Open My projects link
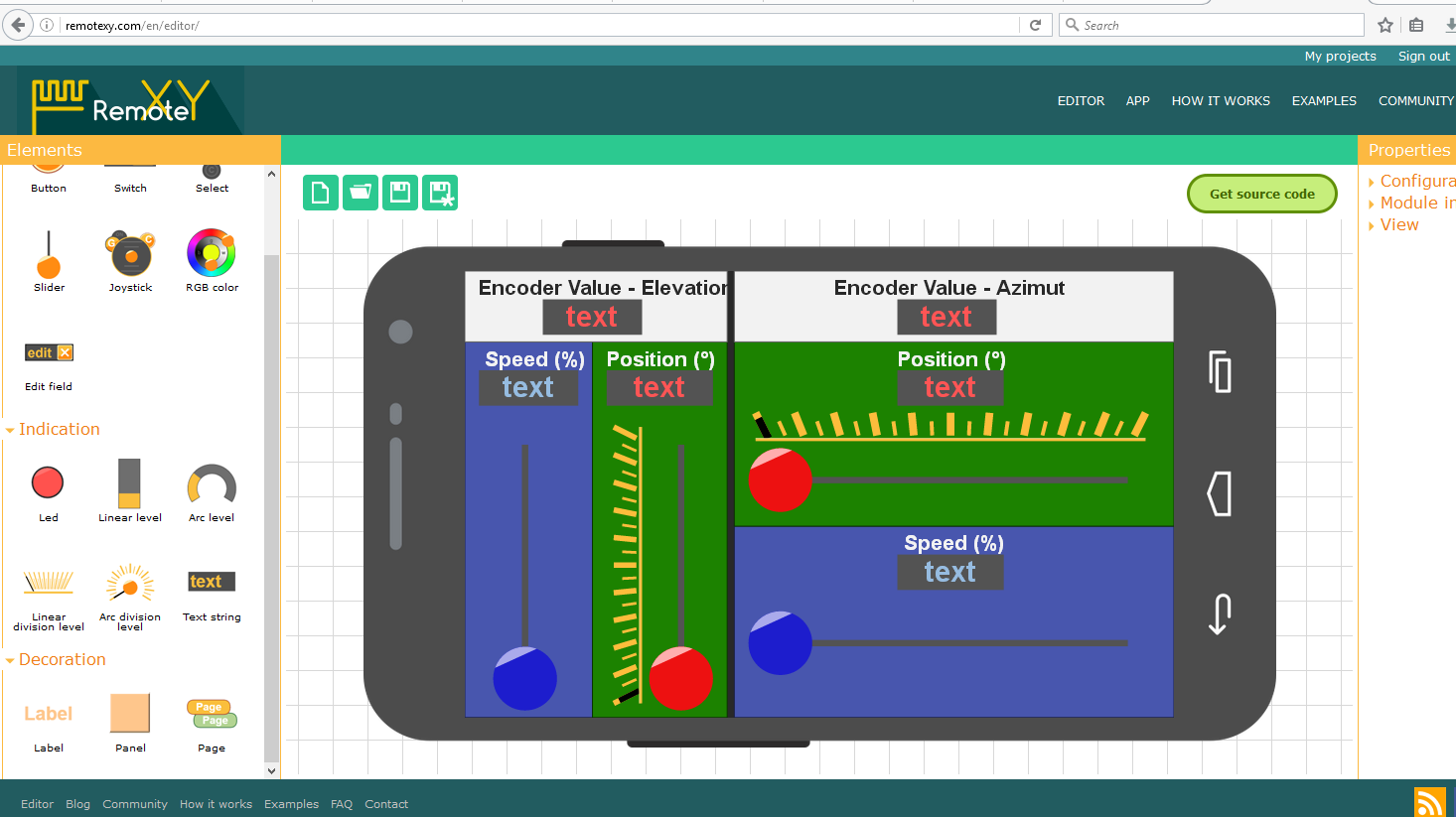The width and height of the screenshot is (1456, 817). click(x=1340, y=56)
